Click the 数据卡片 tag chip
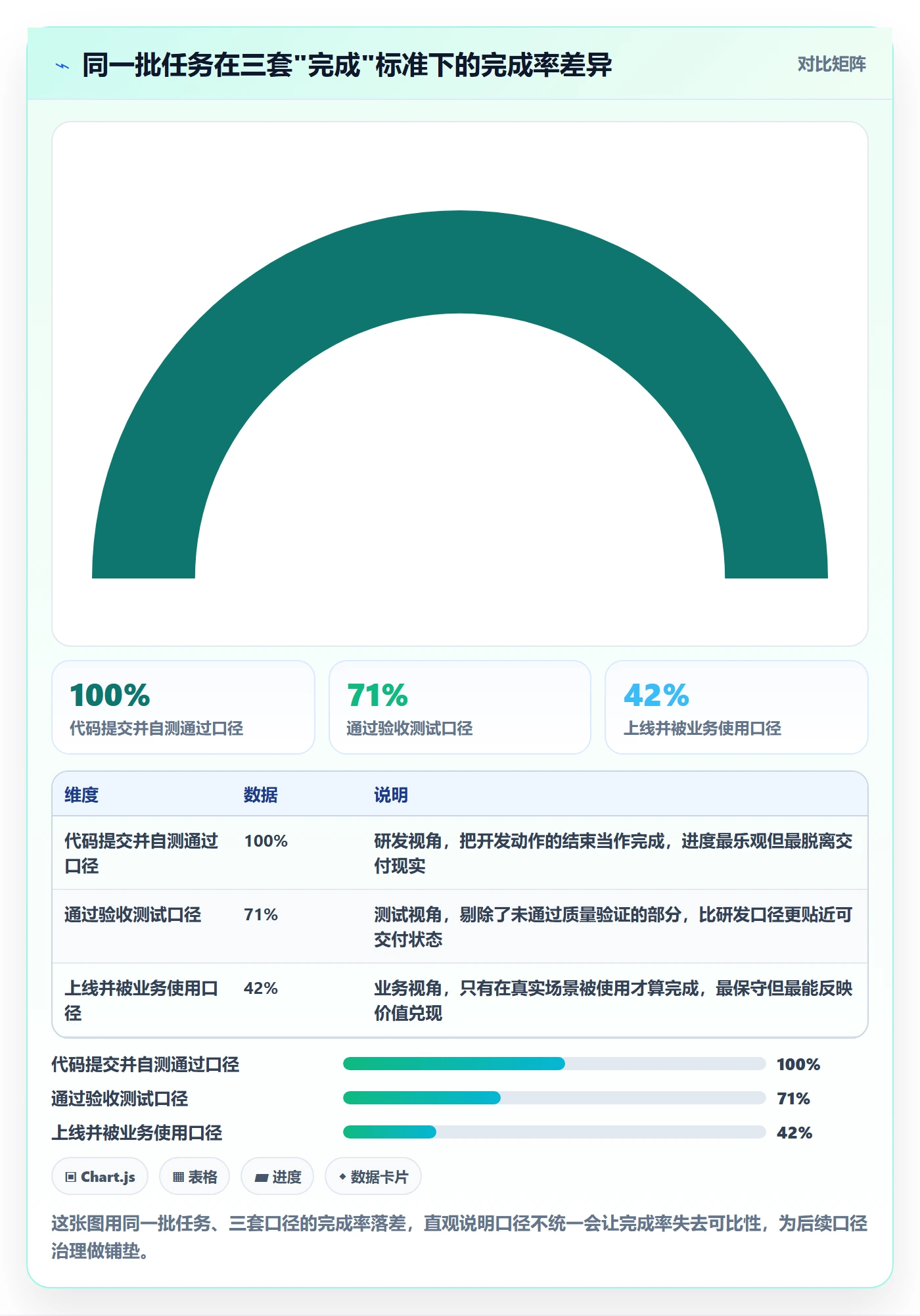Screen dimensions: 920x1316 (x=373, y=1177)
